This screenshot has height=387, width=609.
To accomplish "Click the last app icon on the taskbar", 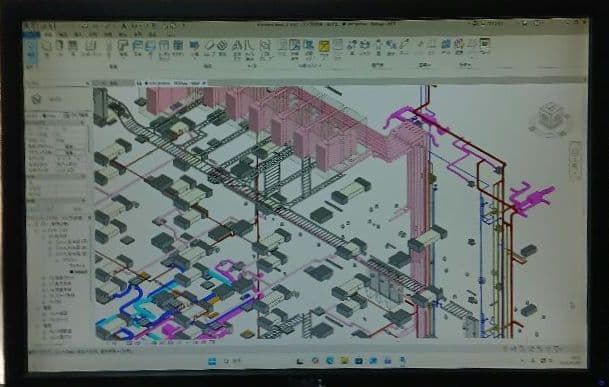I will tap(403, 361).
